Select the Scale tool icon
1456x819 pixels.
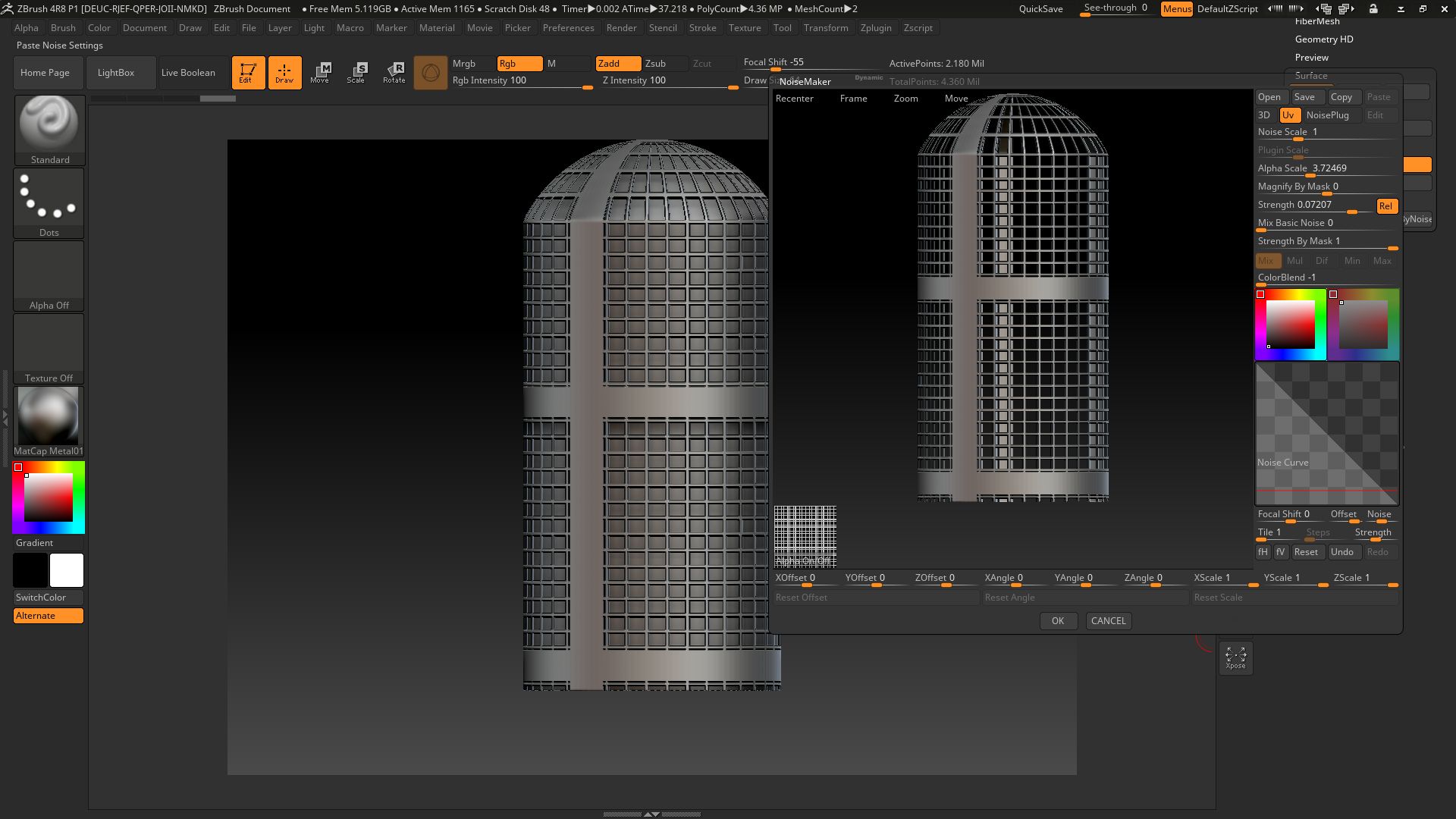point(356,73)
